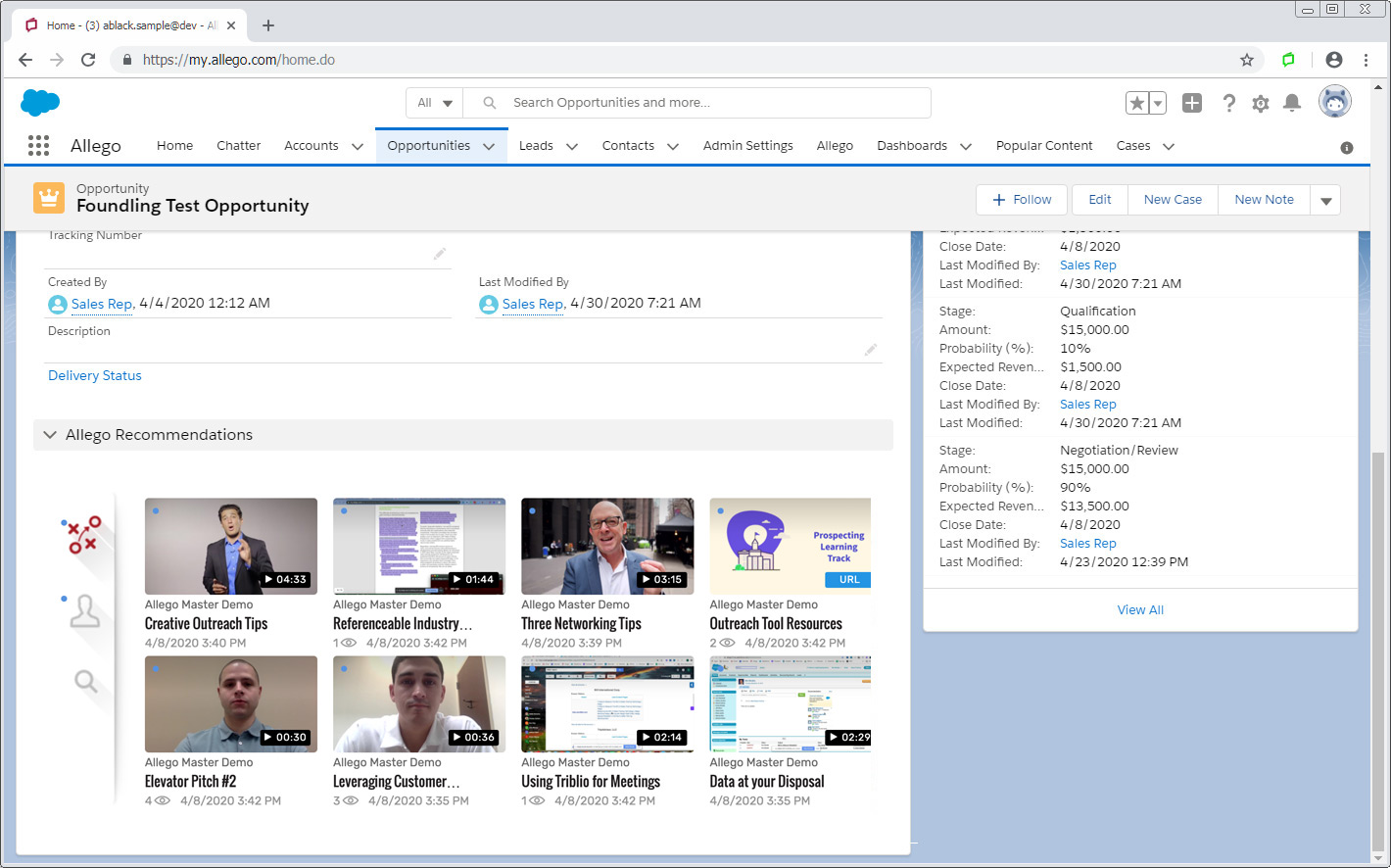This screenshot has height=868, width=1391.
Task: Click the magnifier icon in Allego recommendations sidebar
Action: click(86, 683)
